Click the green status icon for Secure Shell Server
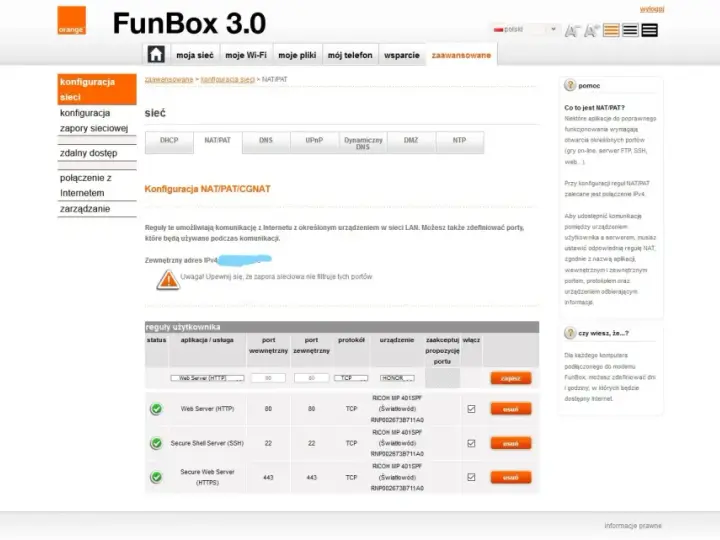Screen dimensions: 720x540 [x=156, y=443]
